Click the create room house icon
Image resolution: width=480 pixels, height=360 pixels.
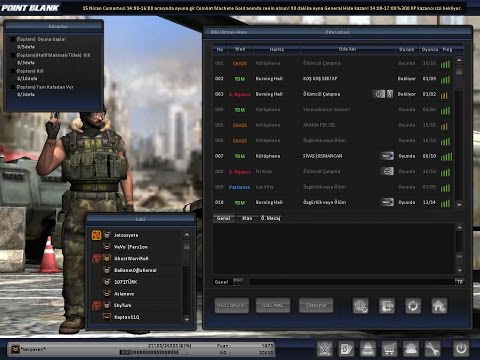(x=439, y=305)
